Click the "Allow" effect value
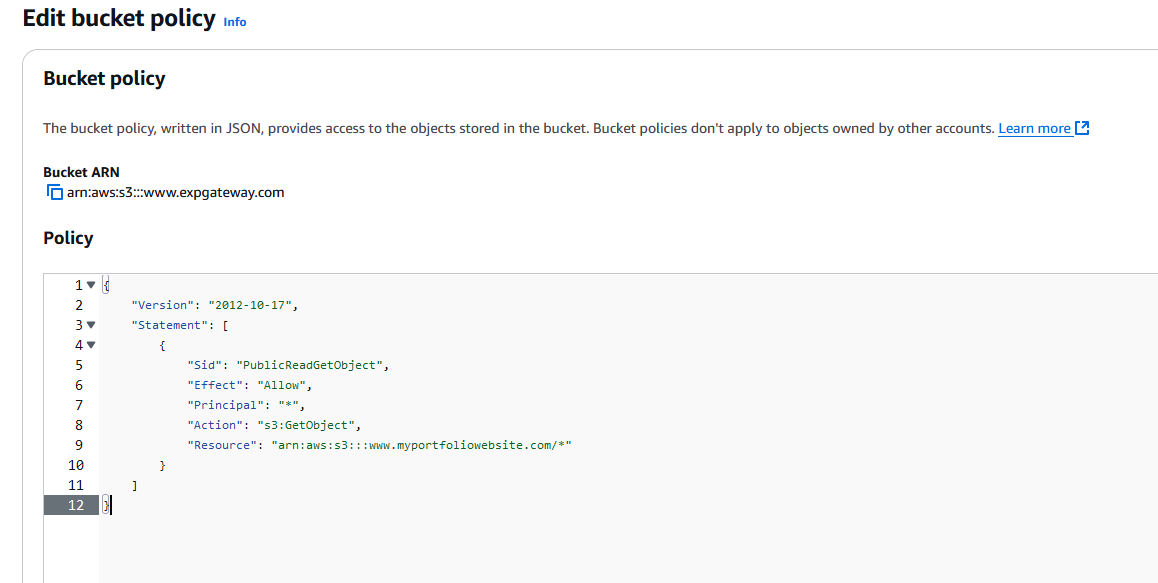 tap(282, 385)
